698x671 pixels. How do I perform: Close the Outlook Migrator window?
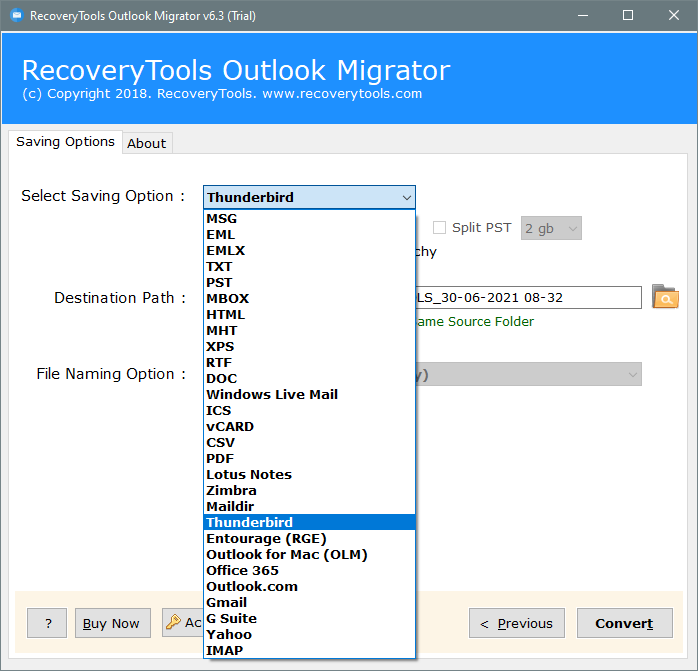coord(674,16)
